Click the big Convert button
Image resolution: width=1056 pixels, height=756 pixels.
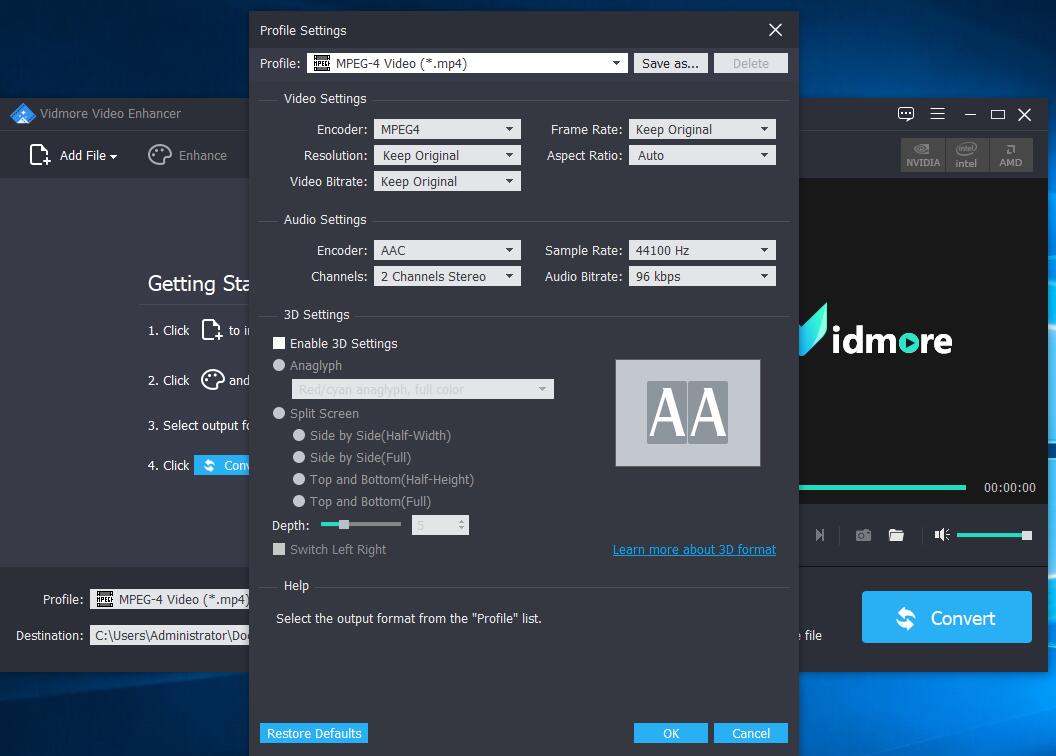tap(947, 617)
